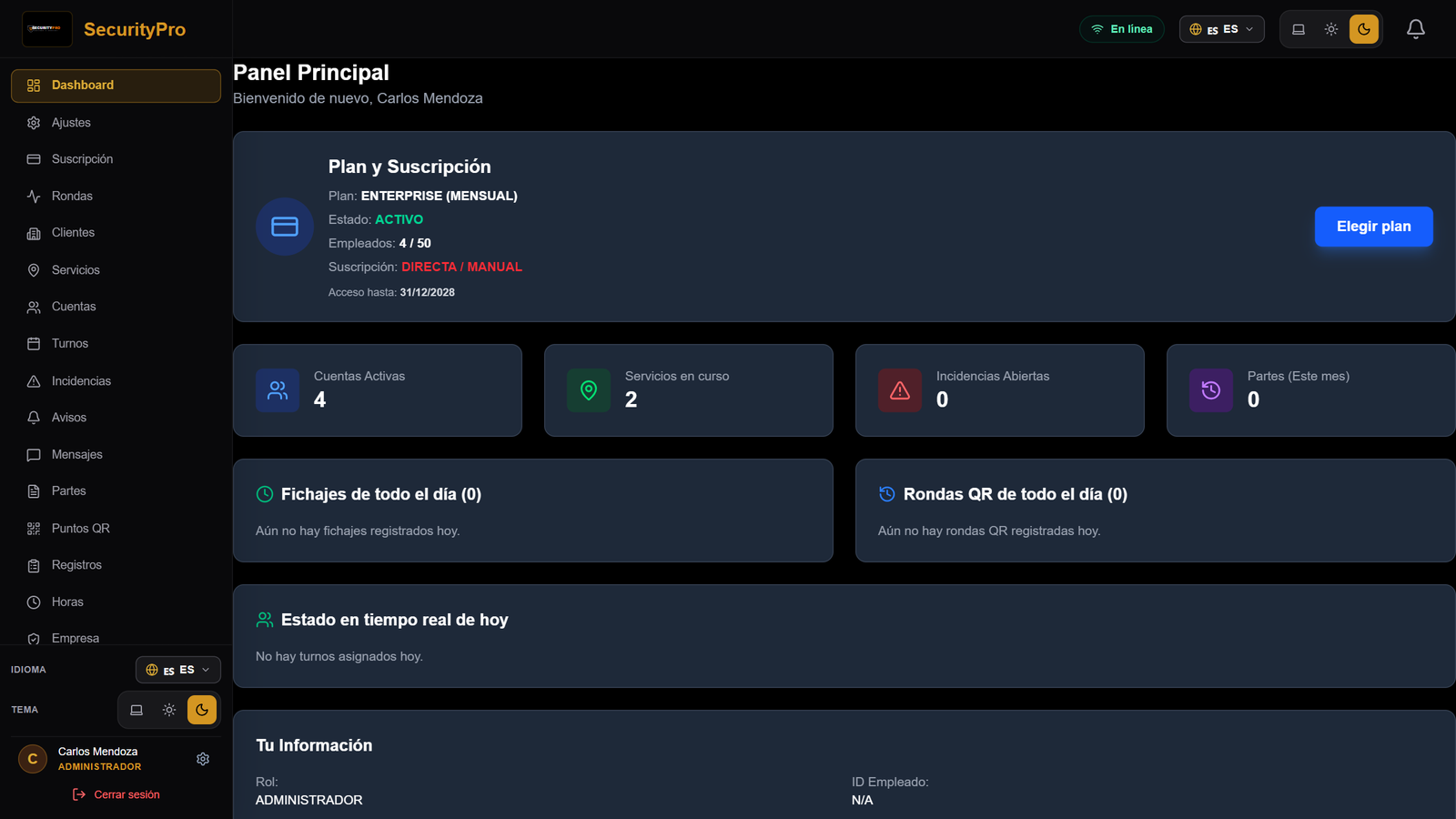The height and width of the screenshot is (819, 1456).
Task: Click the refresh icon next to Rondas QR heading
Action: (x=887, y=494)
